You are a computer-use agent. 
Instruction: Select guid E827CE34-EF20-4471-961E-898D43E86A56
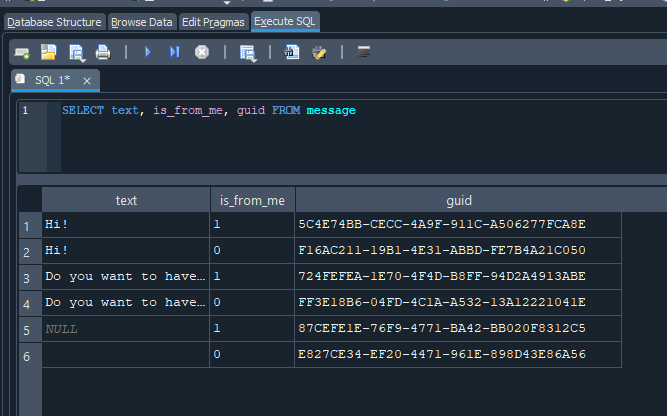(458, 354)
